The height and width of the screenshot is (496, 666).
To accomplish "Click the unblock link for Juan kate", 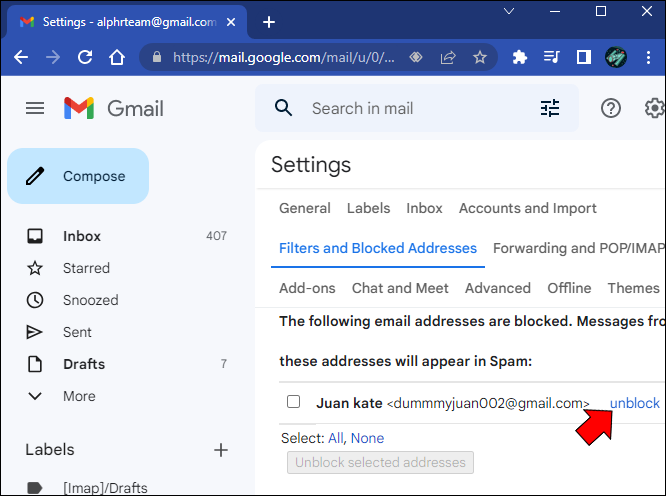I will tap(635, 403).
